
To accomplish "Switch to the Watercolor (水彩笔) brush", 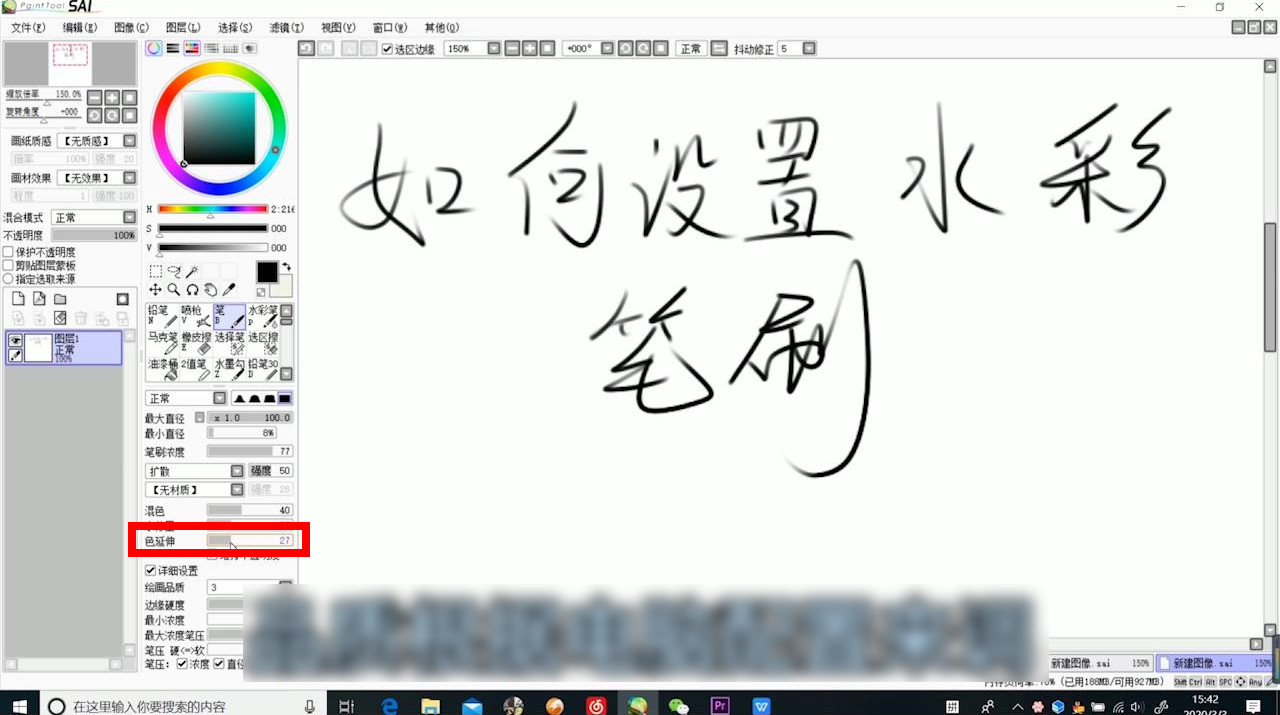I will click(263, 318).
